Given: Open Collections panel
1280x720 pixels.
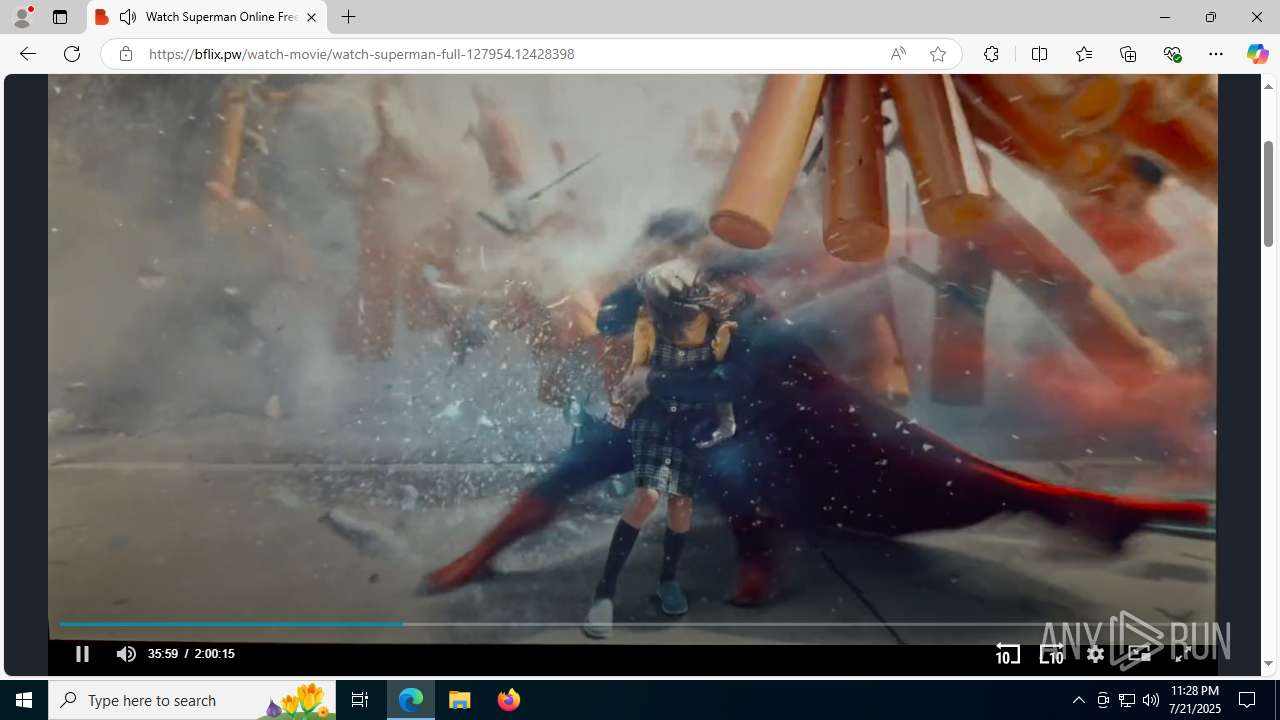Looking at the screenshot, I should click(x=1128, y=54).
